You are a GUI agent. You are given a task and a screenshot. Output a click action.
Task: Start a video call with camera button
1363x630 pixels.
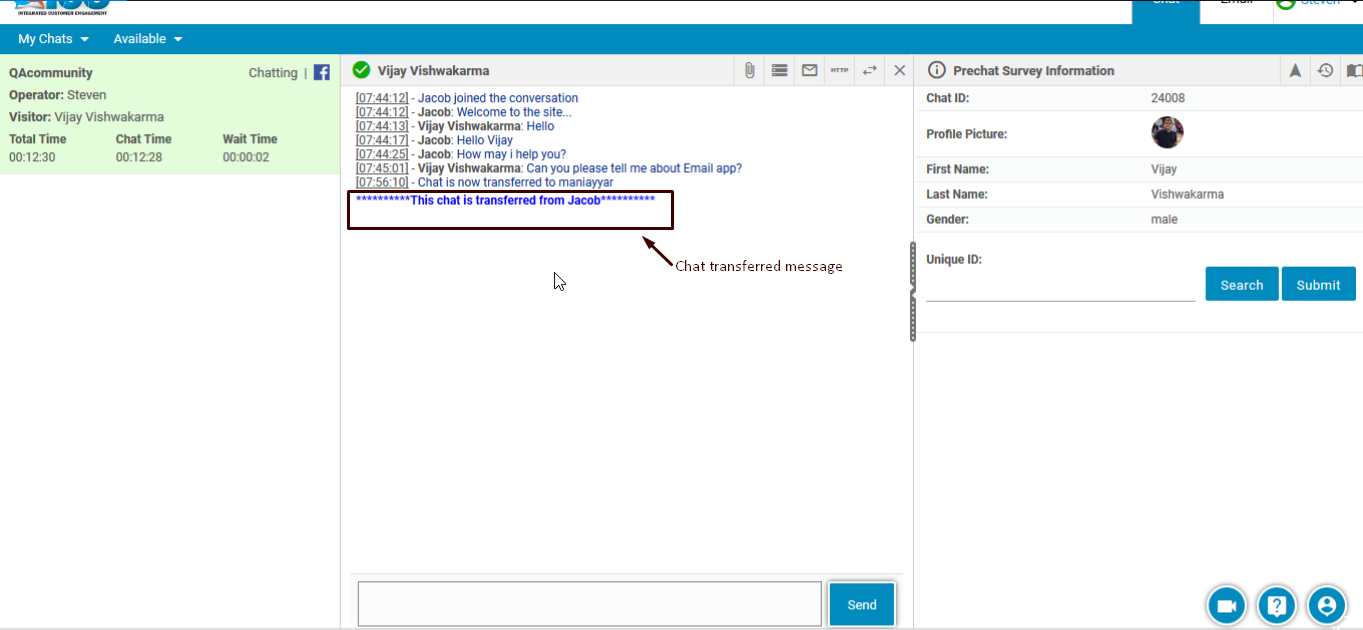[x=1226, y=605]
